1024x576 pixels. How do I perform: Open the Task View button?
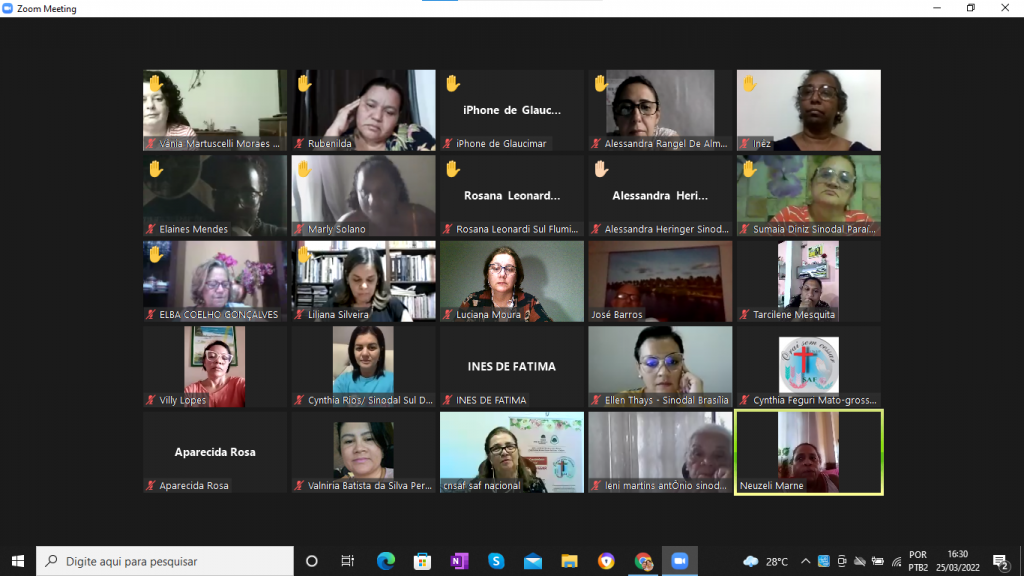pyautogui.click(x=347, y=561)
